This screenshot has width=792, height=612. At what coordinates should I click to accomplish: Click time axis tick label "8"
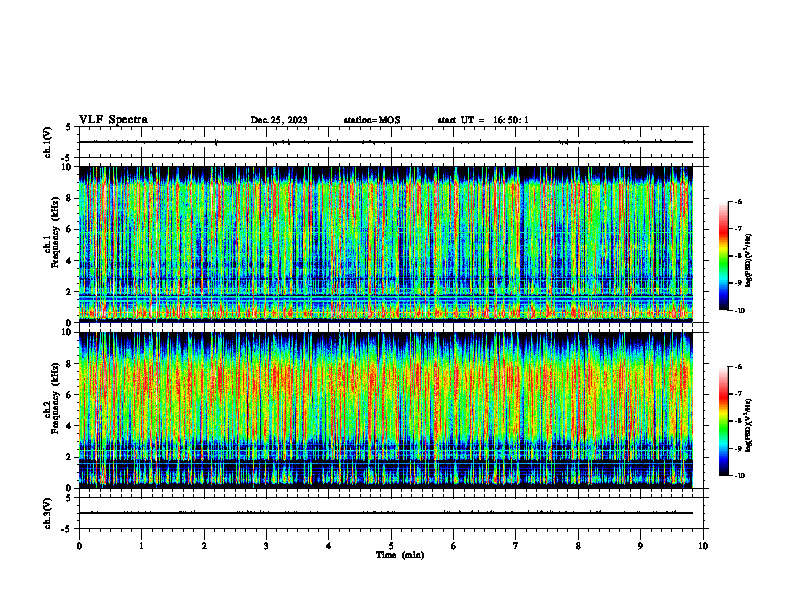[578, 546]
